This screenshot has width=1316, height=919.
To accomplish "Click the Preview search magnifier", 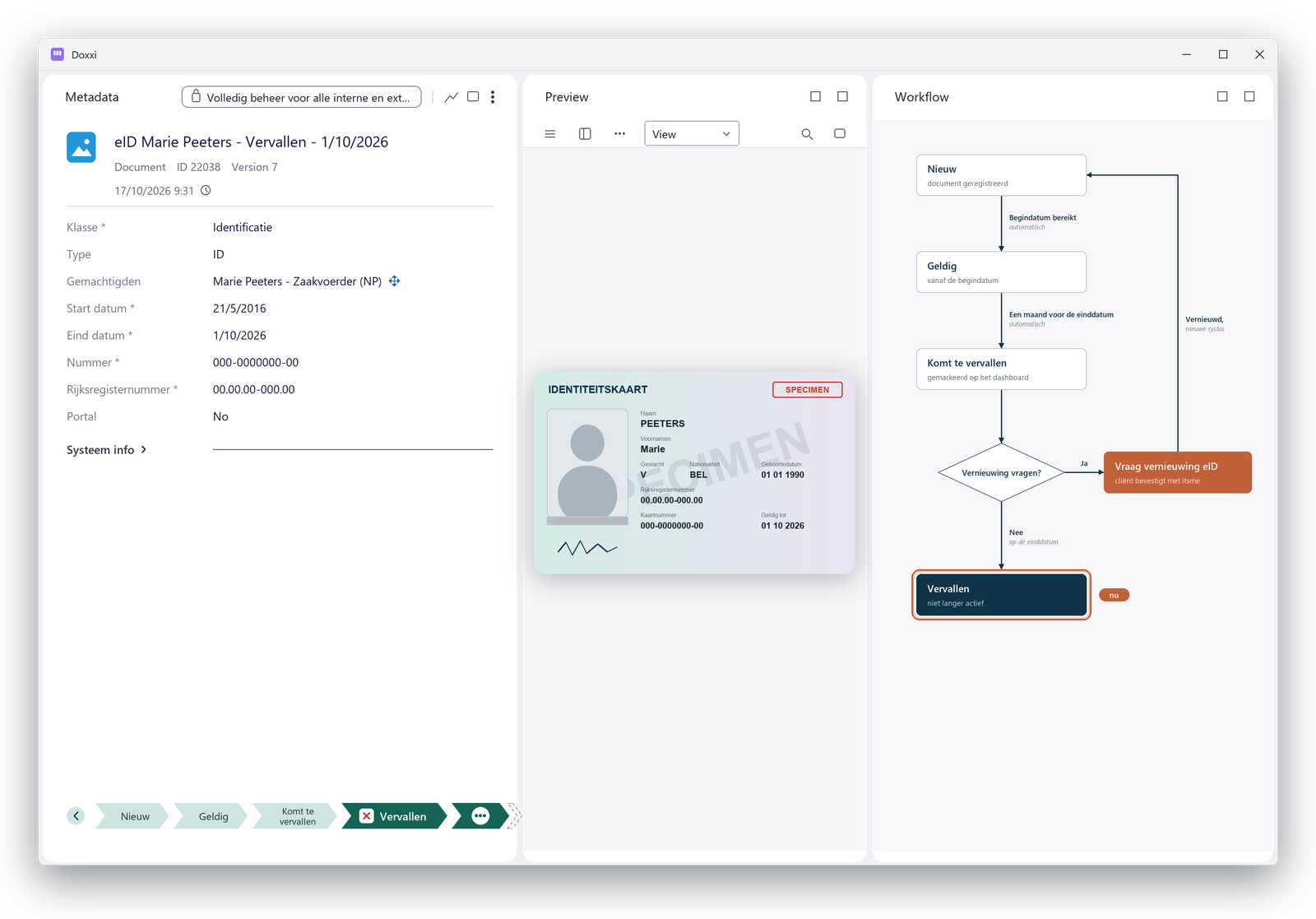I will pyautogui.click(x=807, y=134).
